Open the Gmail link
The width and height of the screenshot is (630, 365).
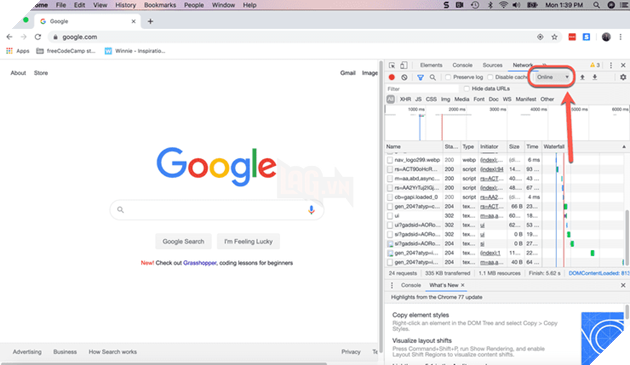coord(348,73)
